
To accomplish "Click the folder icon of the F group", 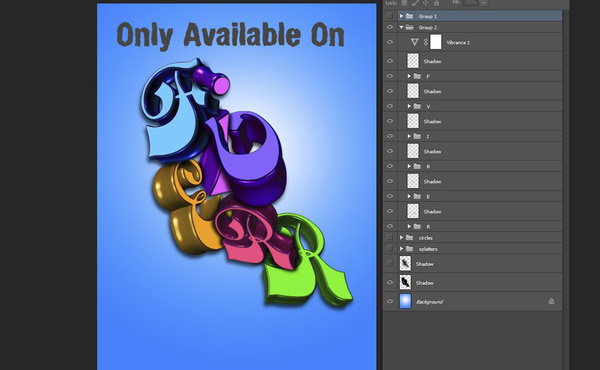I will click(417, 76).
